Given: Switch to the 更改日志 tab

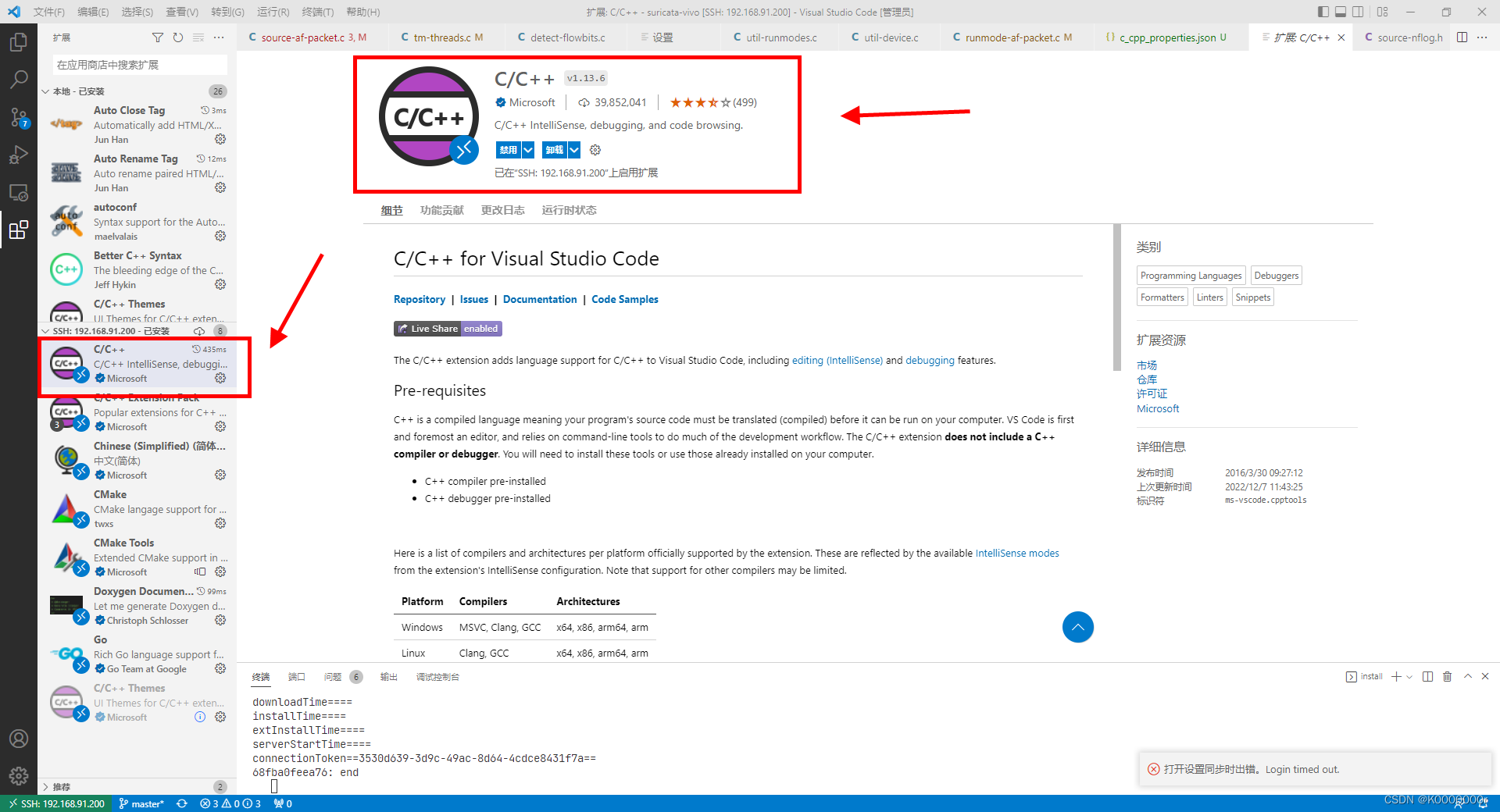Looking at the screenshot, I should click(502, 209).
